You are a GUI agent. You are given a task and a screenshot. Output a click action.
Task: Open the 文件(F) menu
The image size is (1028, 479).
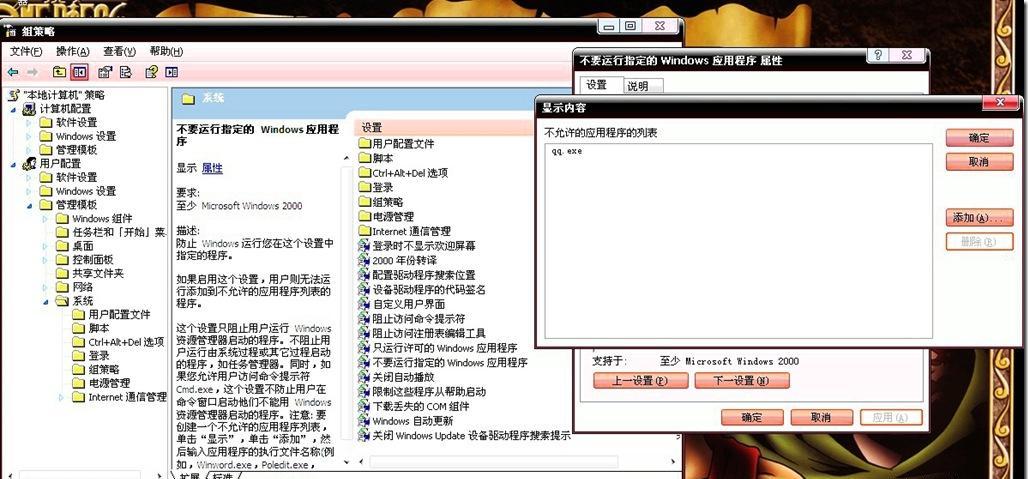pos(26,51)
